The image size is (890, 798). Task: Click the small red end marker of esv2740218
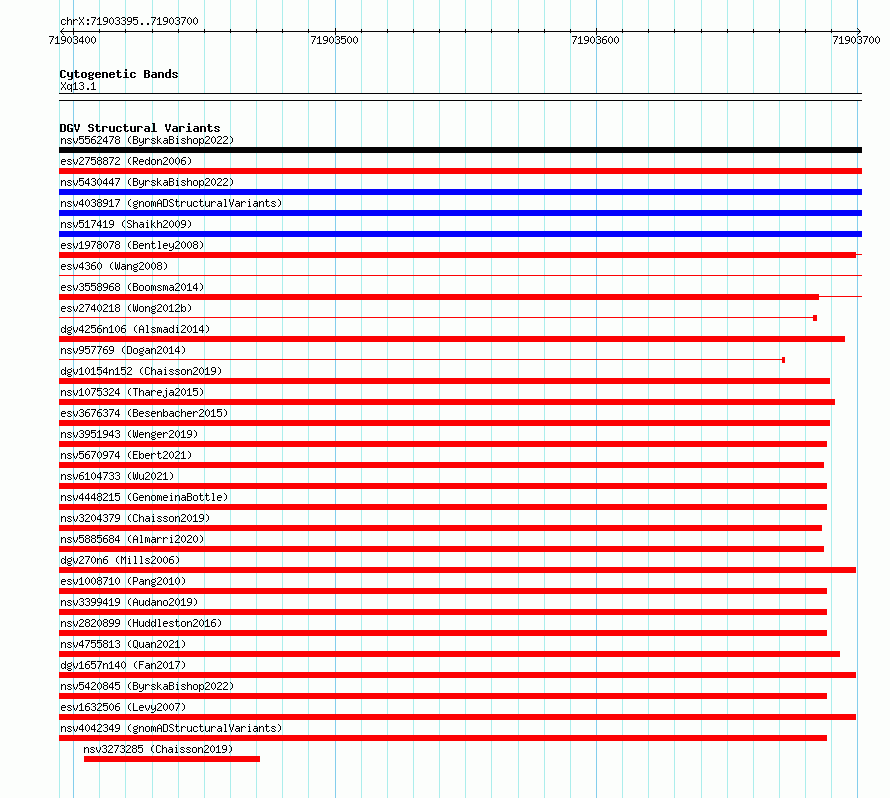click(815, 318)
